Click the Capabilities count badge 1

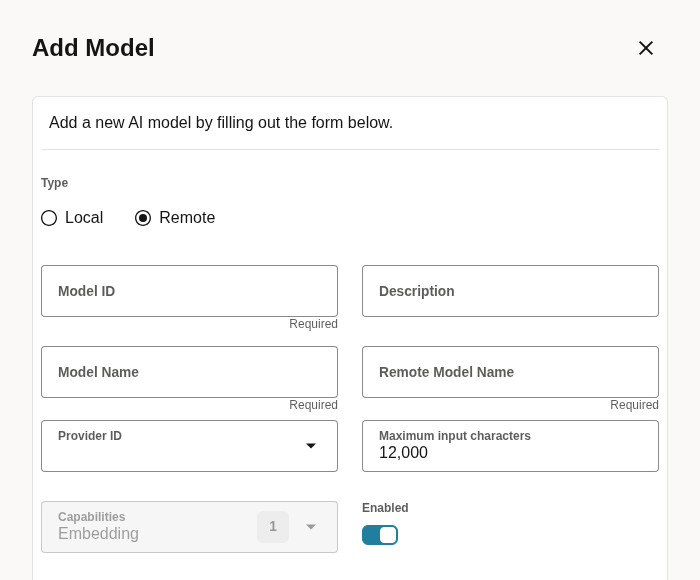pos(273,527)
